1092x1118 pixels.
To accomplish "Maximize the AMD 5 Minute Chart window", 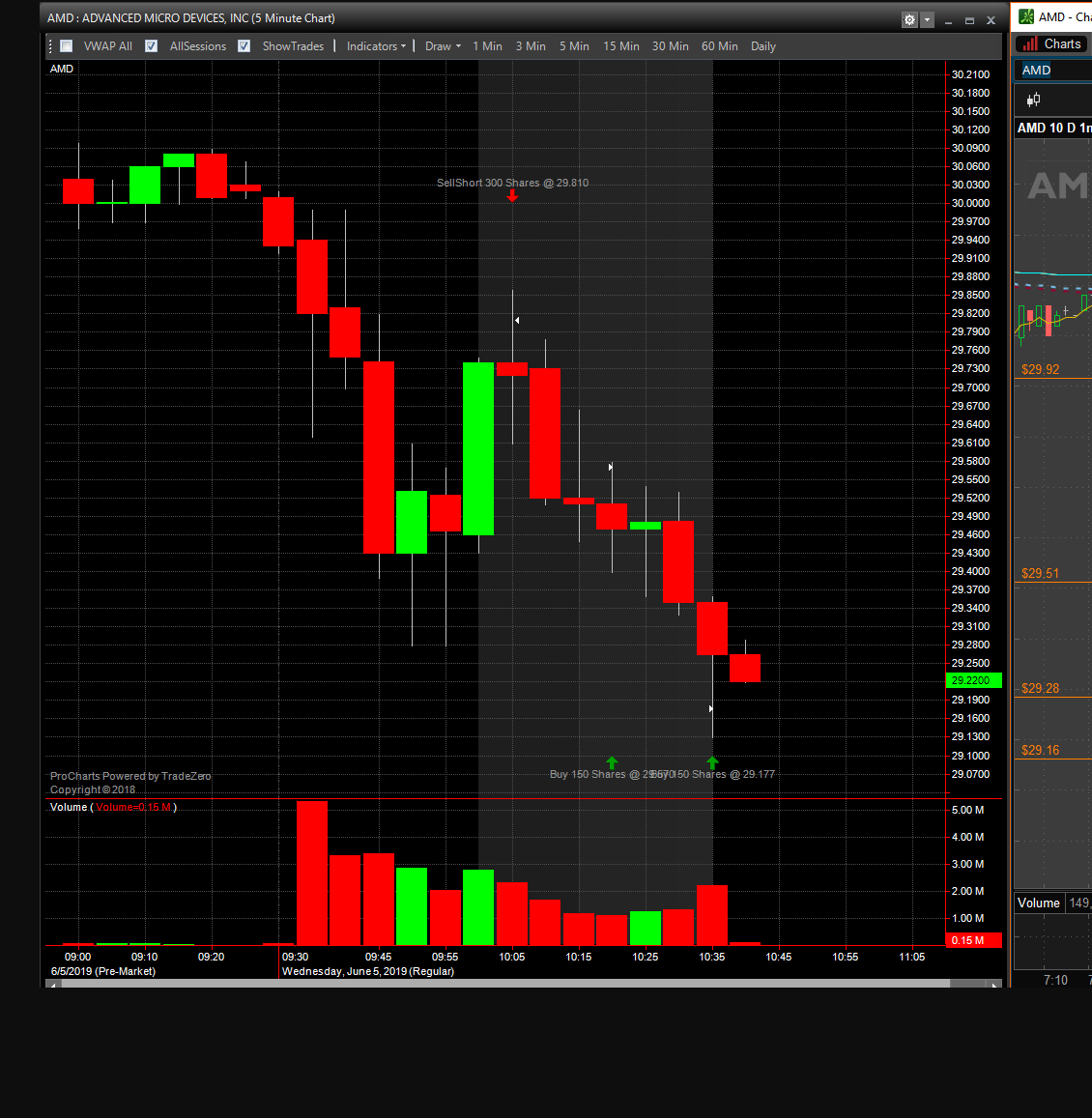I will 969,20.
